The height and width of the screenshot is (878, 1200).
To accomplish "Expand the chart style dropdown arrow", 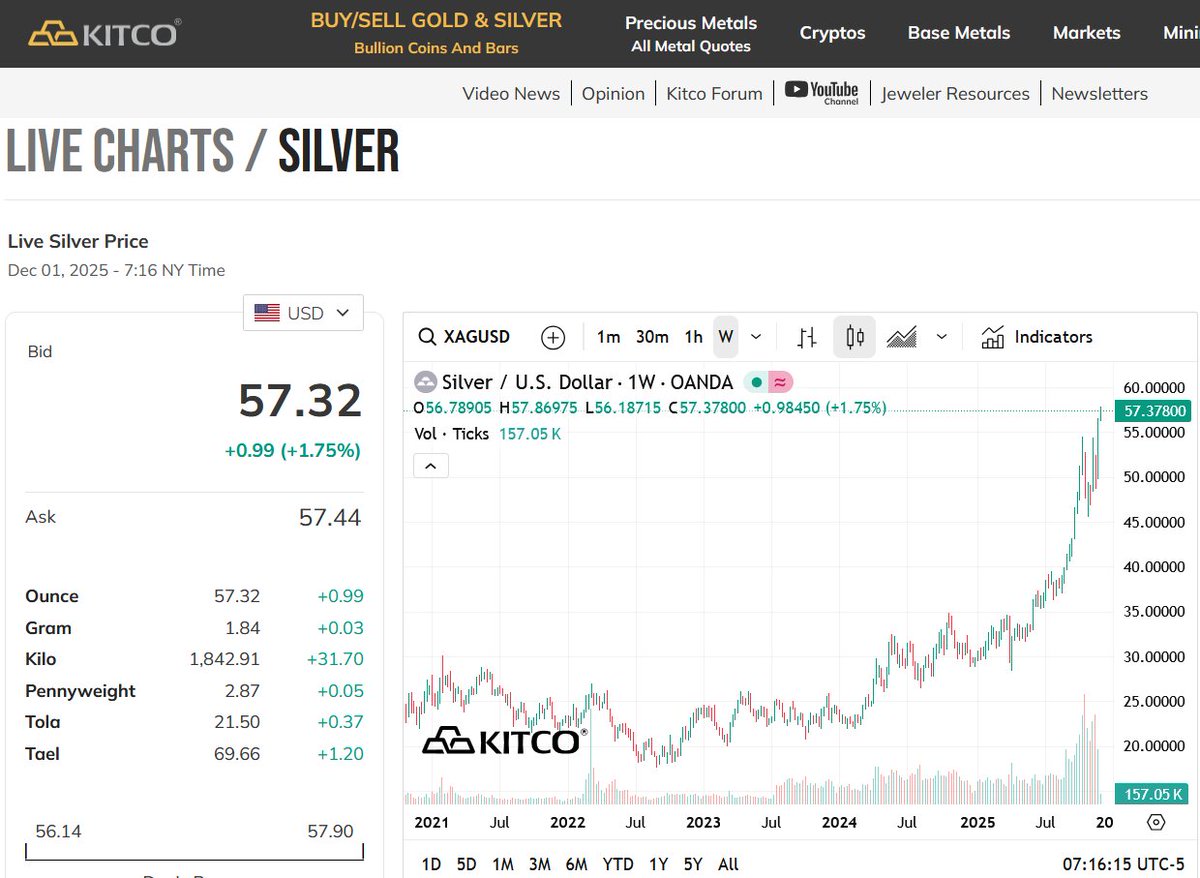I will coord(941,336).
